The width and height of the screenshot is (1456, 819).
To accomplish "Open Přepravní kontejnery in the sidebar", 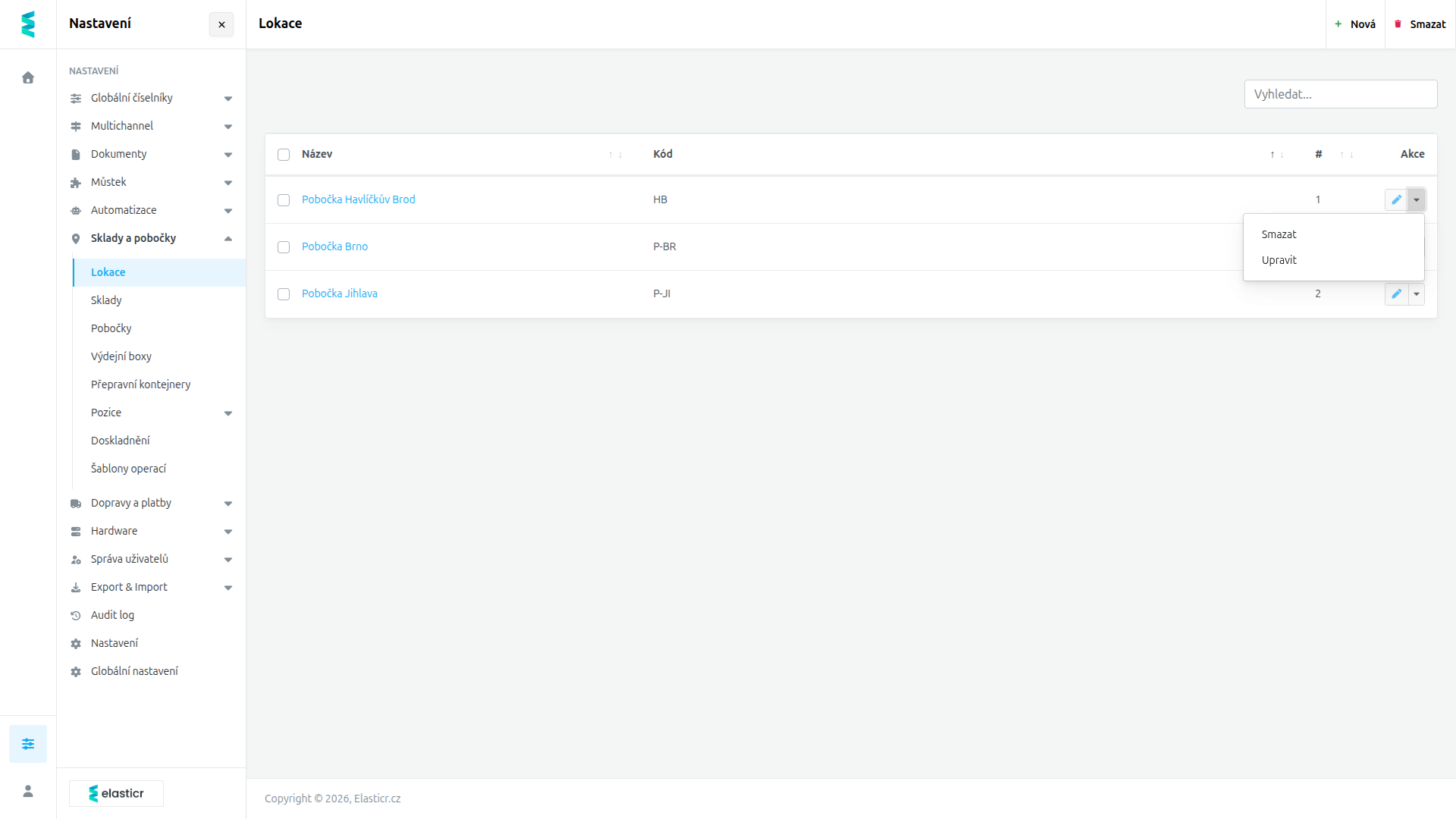I will [x=159, y=384].
